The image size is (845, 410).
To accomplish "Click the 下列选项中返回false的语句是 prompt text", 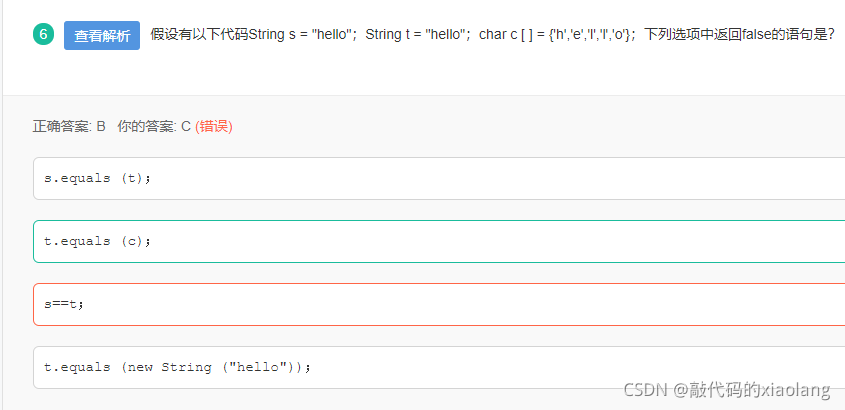I will (x=739, y=35).
